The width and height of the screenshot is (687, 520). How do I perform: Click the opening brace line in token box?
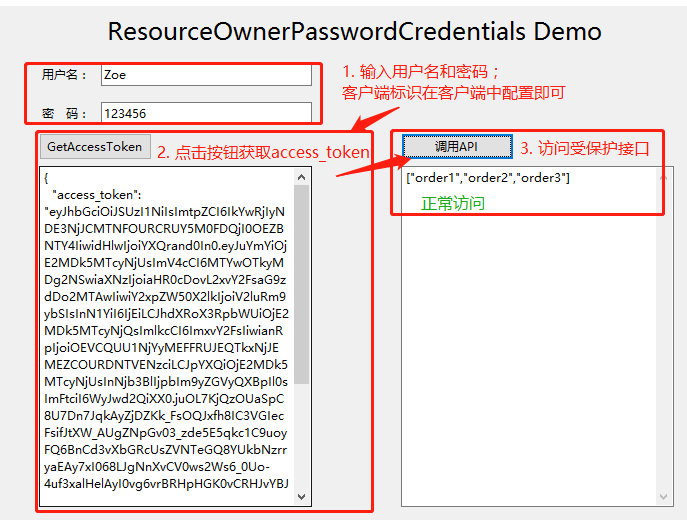[x=46, y=178]
